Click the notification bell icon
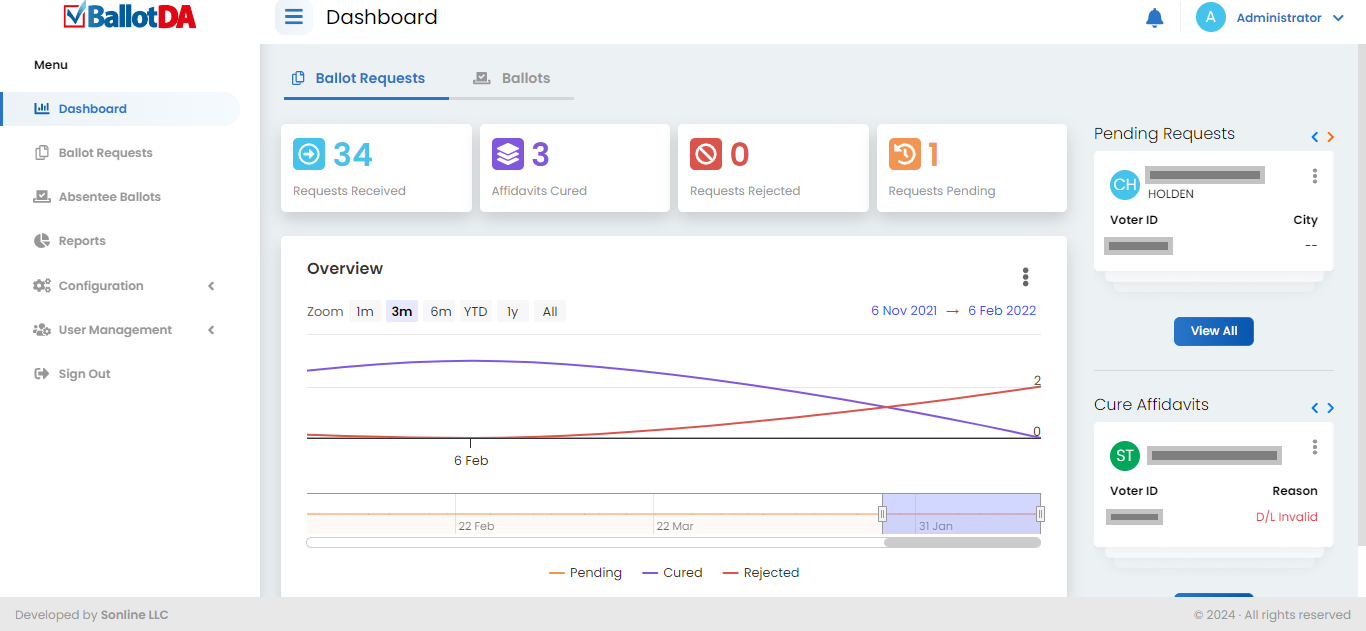The width and height of the screenshot is (1366, 631). point(1154,18)
